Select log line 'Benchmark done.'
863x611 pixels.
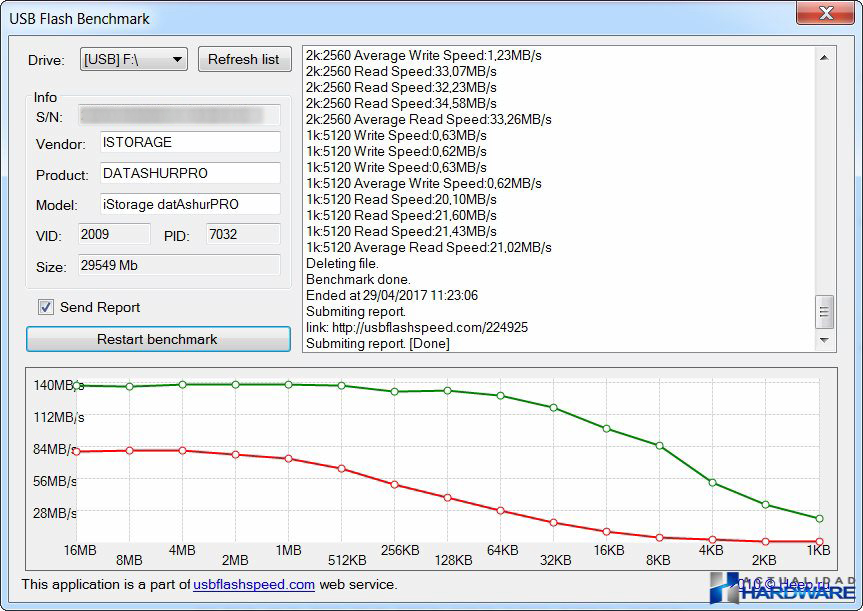358,280
